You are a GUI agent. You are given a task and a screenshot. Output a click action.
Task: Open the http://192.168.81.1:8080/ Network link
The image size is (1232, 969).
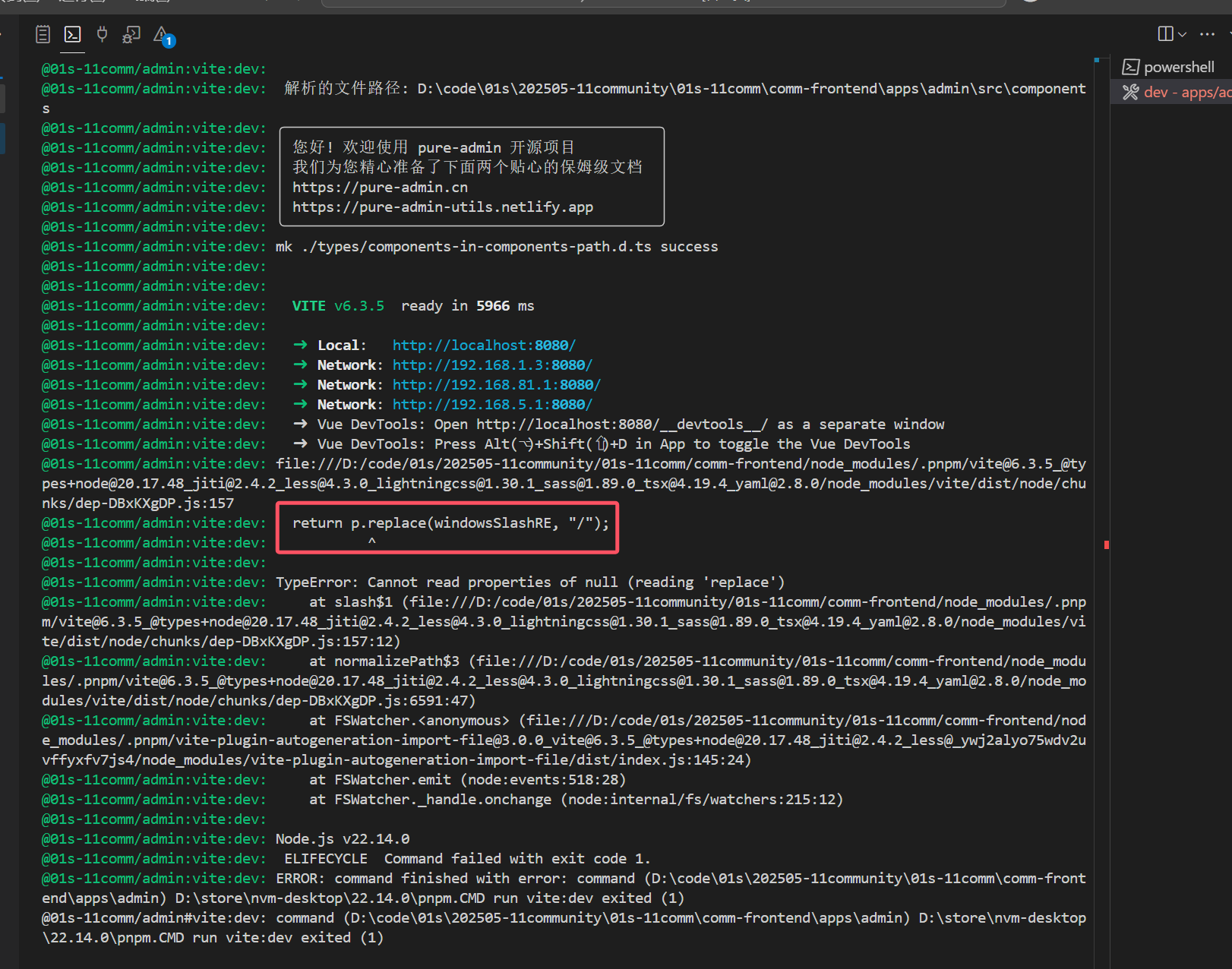tap(497, 385)
